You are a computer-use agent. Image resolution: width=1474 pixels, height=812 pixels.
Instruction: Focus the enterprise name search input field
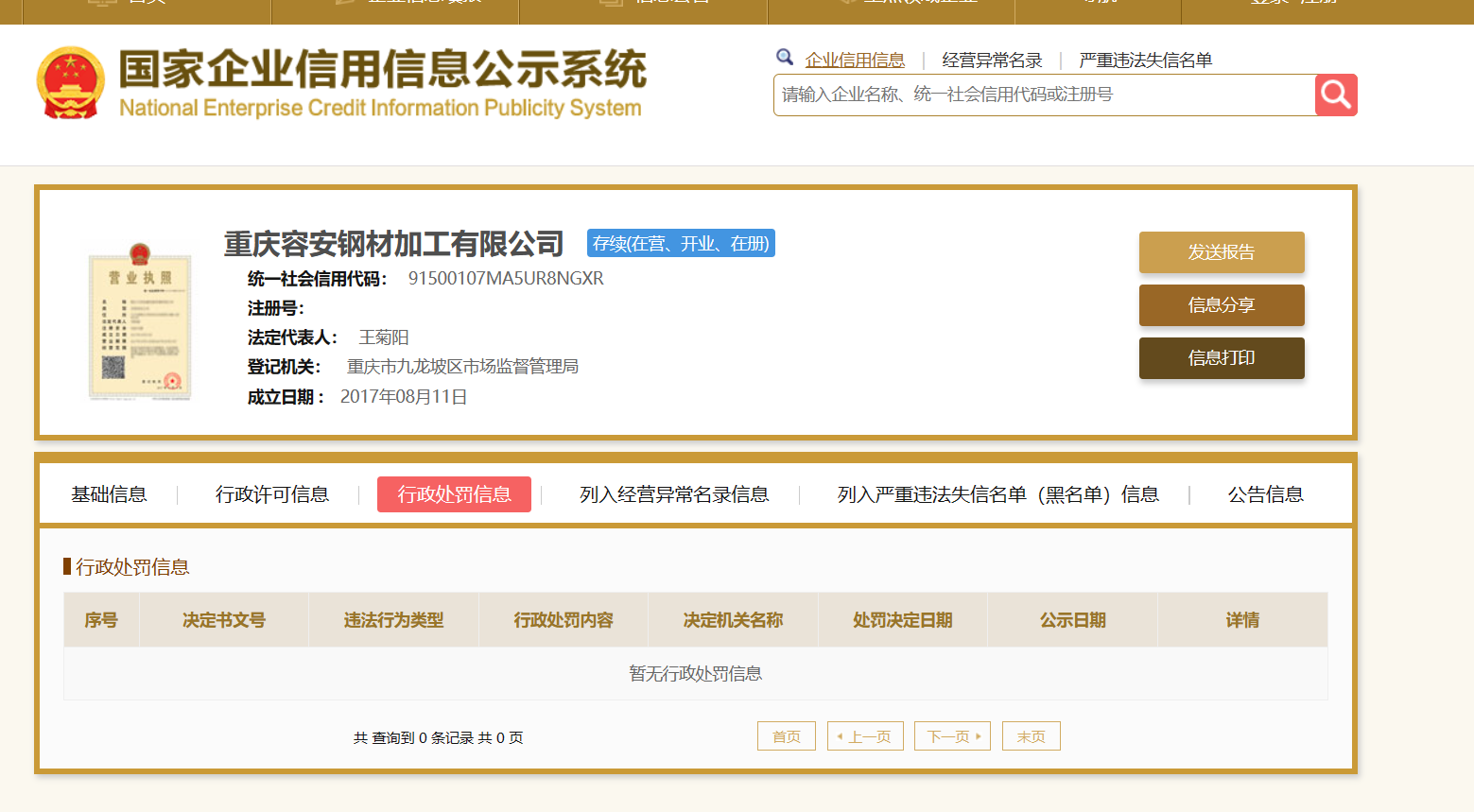tap(1044, 95)
